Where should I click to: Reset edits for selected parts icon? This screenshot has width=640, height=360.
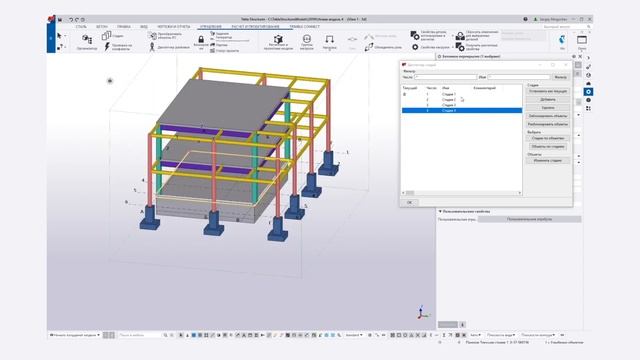(460, 36)
